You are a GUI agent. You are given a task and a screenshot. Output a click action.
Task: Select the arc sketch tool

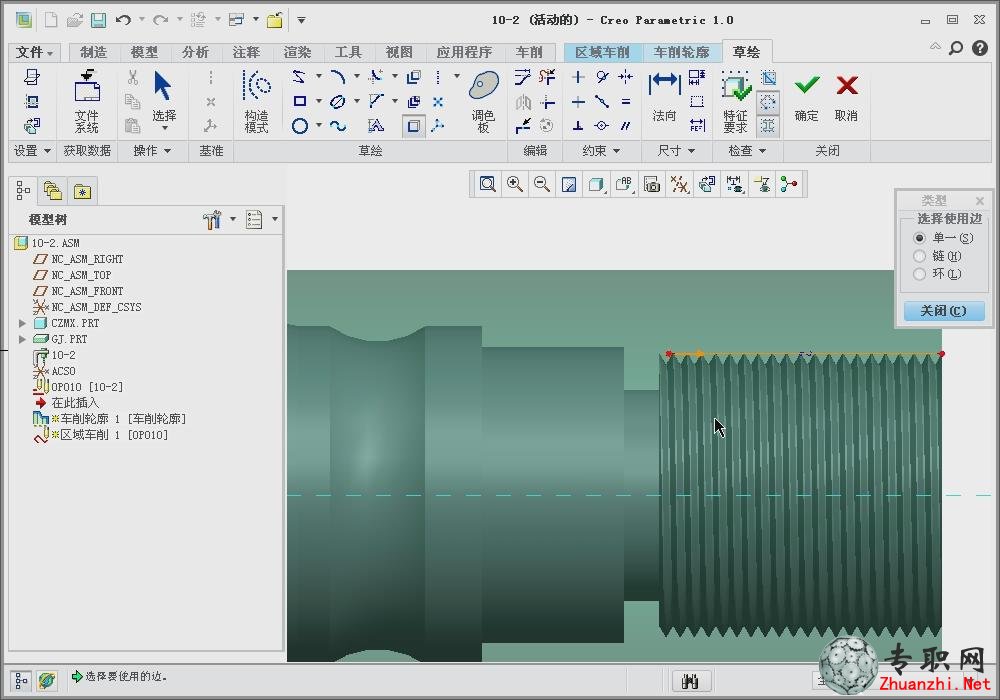tap(337, 77)
